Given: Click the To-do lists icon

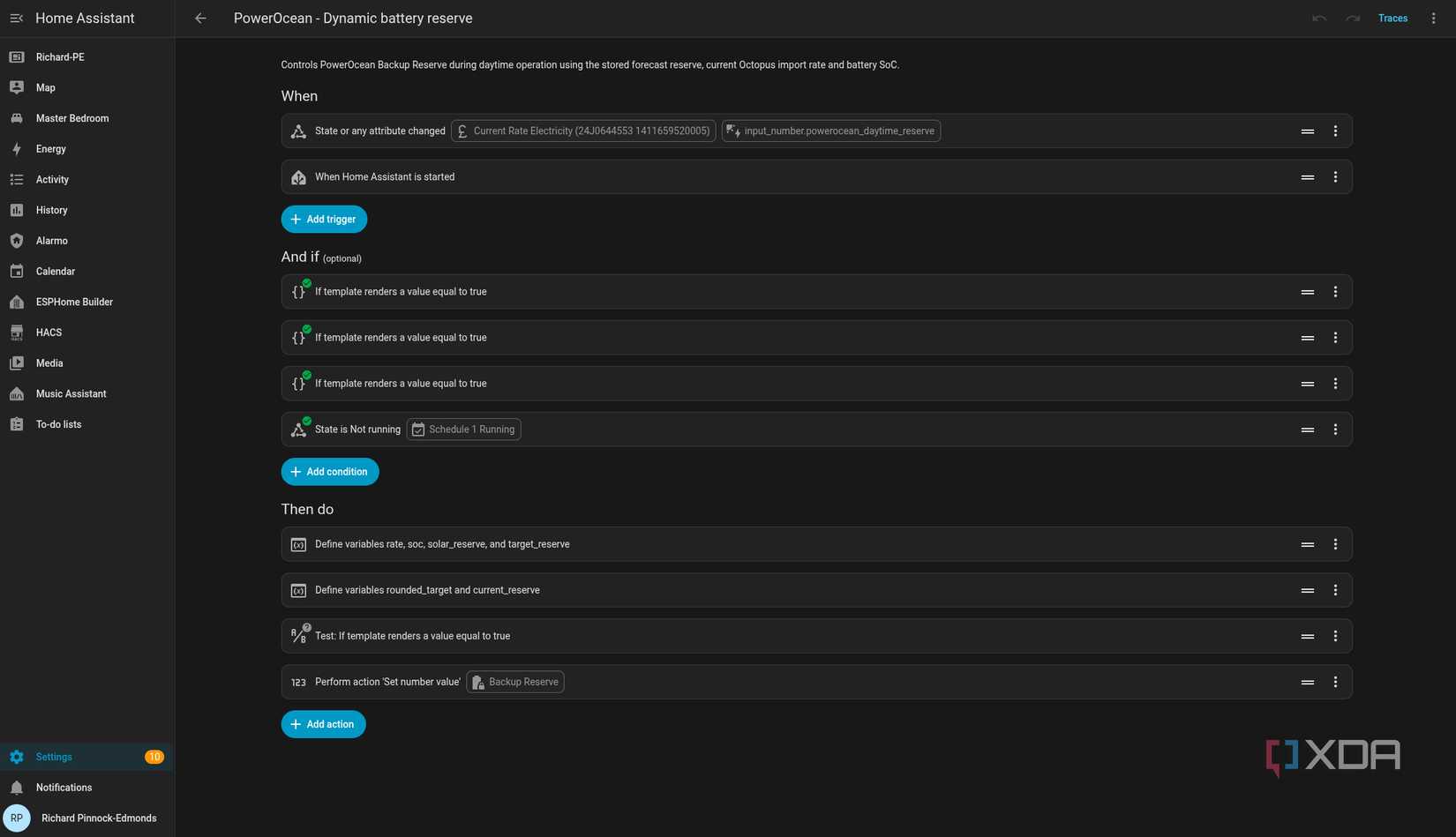Looking at the screenshot, I should click(x=17, y=424).
